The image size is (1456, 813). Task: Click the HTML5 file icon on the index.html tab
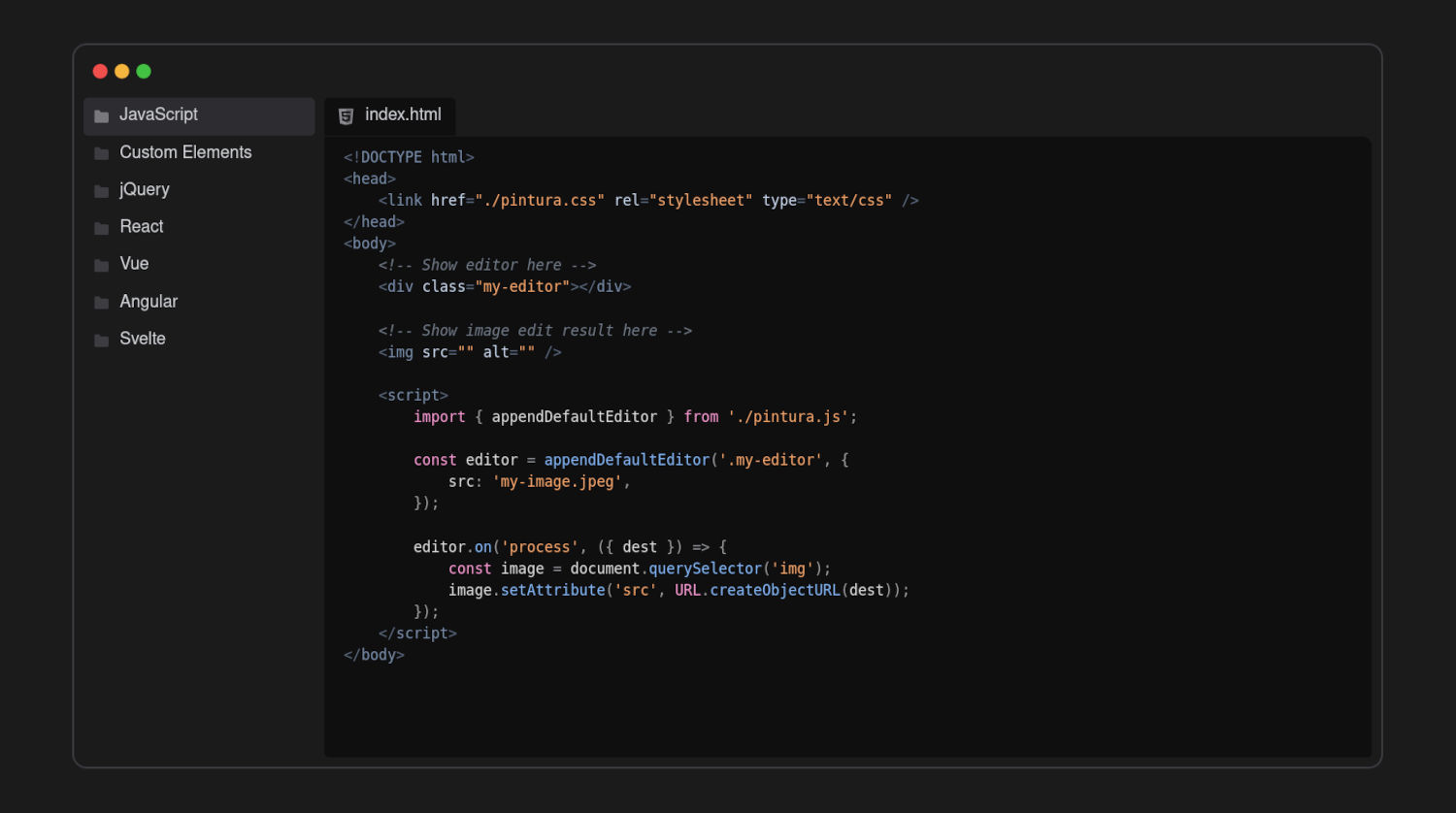tap(346, 116)
